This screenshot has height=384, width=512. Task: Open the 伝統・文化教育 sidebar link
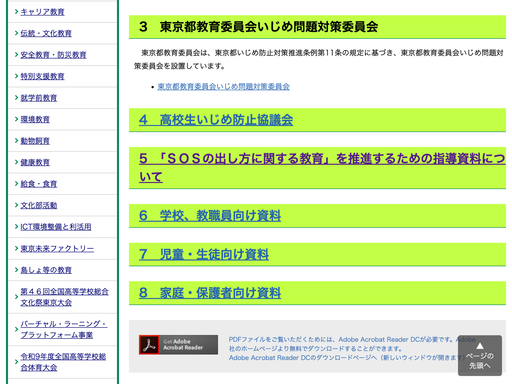pos(46,33)
